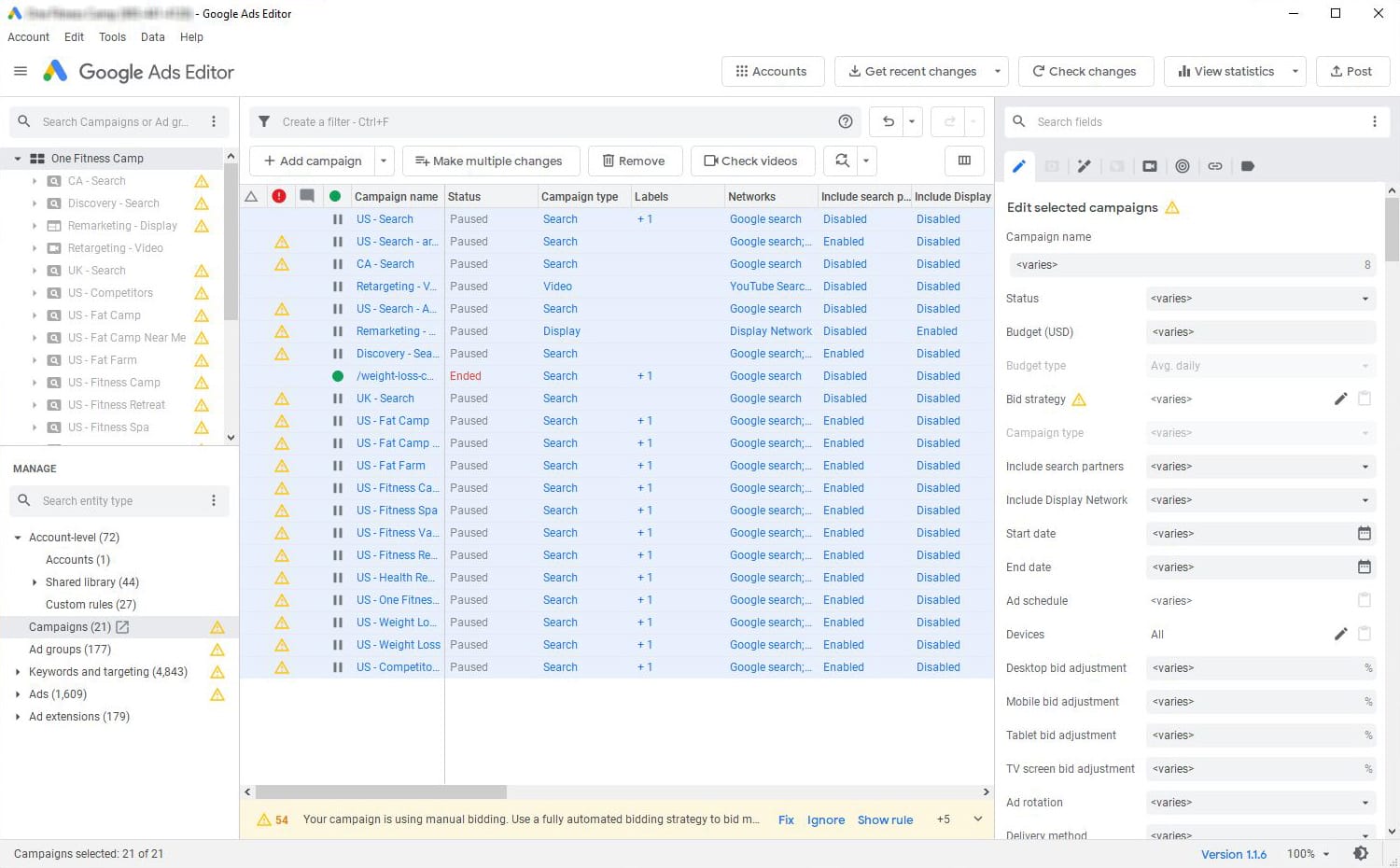Open the label tag tab in the right panel
Image resolution: width=1400 pixels, height=868 pixels.
point(1248,166)
